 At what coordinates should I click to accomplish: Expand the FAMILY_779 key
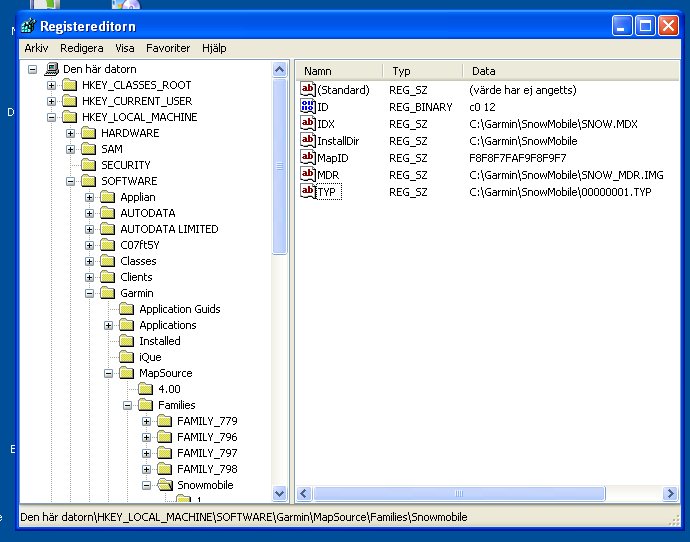pyautogui.click(x=147, y=421)
